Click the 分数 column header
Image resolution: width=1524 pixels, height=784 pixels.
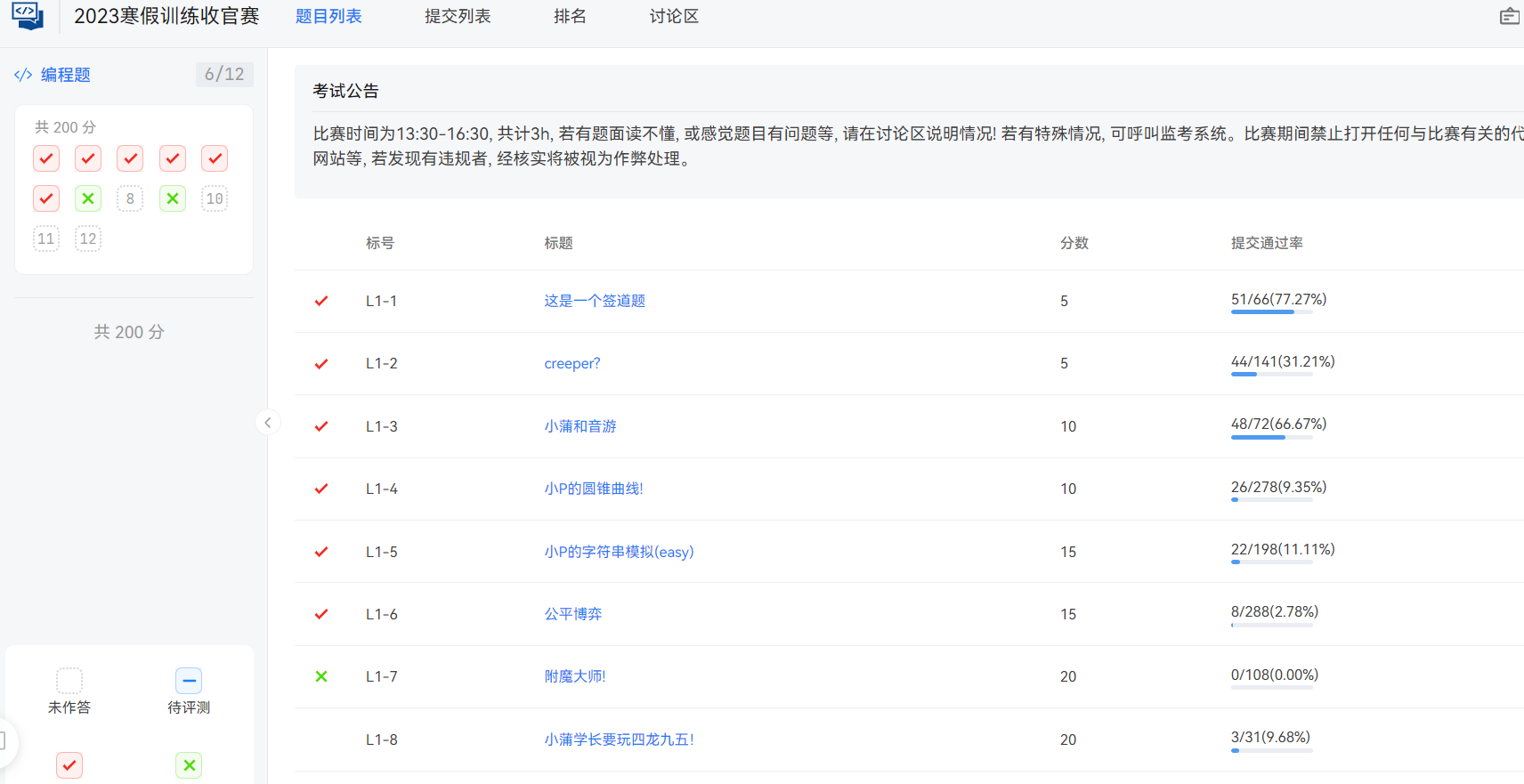(1074, 243)
